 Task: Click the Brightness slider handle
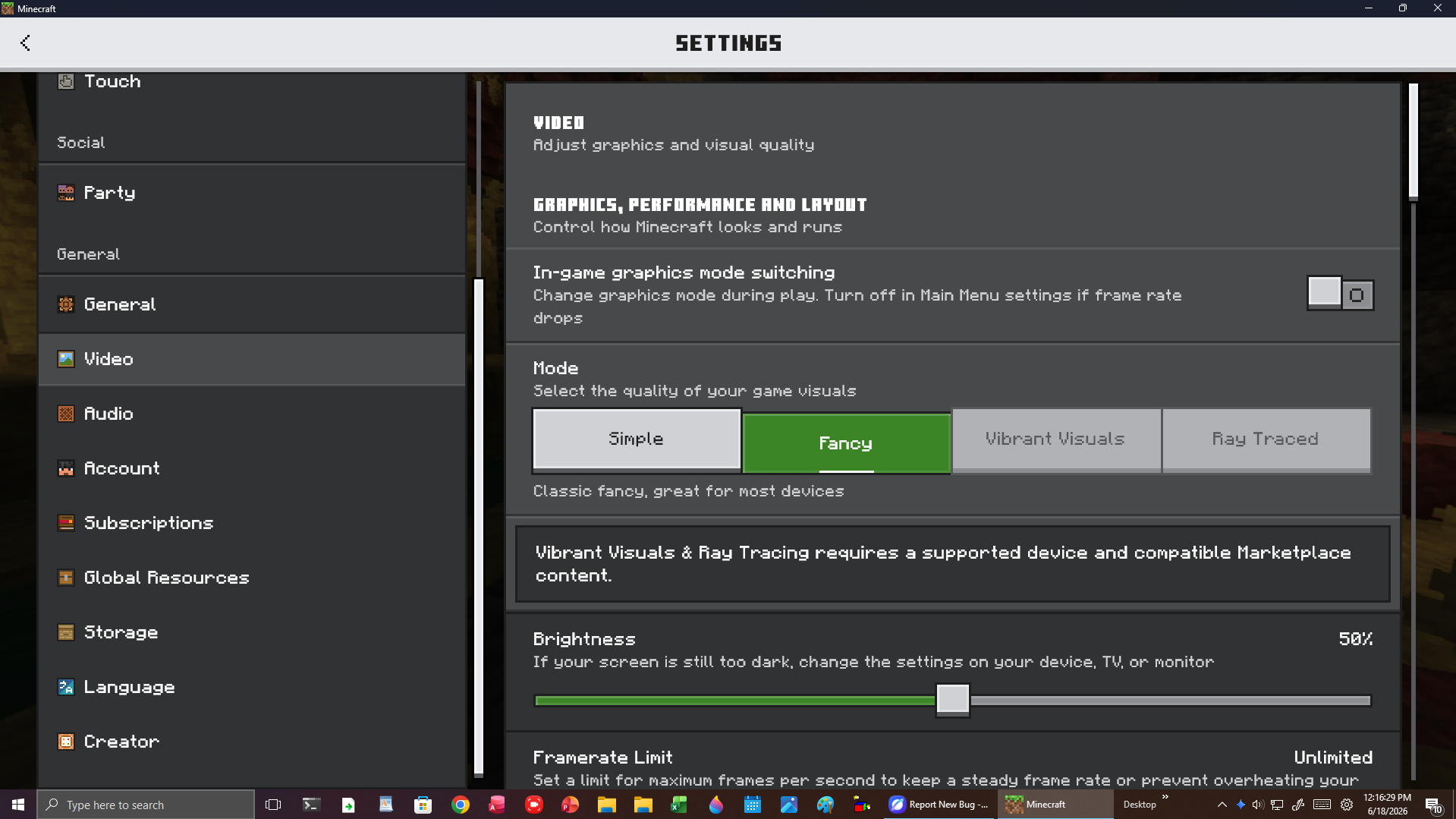click(x=953, y=699)
